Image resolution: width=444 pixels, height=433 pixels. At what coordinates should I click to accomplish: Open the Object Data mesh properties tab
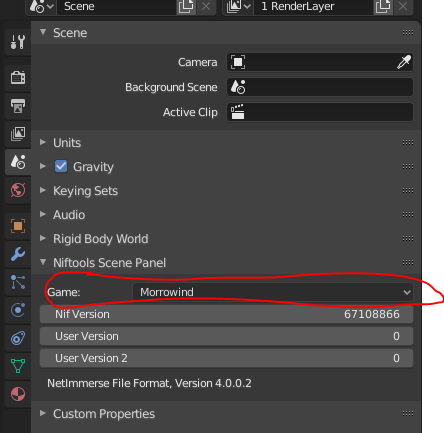point(18,366)
